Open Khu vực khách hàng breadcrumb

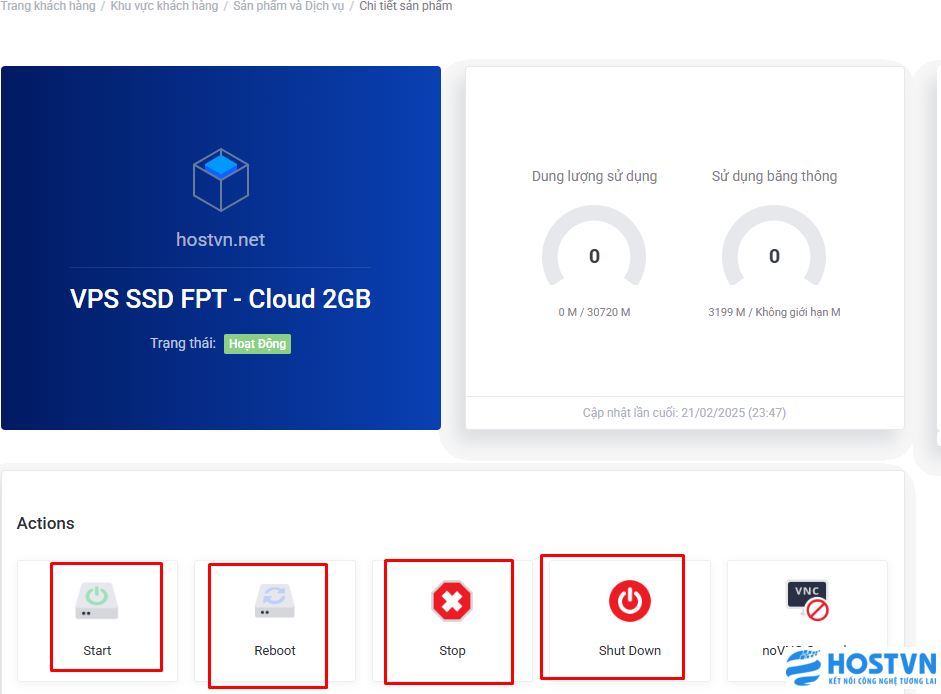[164, 6]
